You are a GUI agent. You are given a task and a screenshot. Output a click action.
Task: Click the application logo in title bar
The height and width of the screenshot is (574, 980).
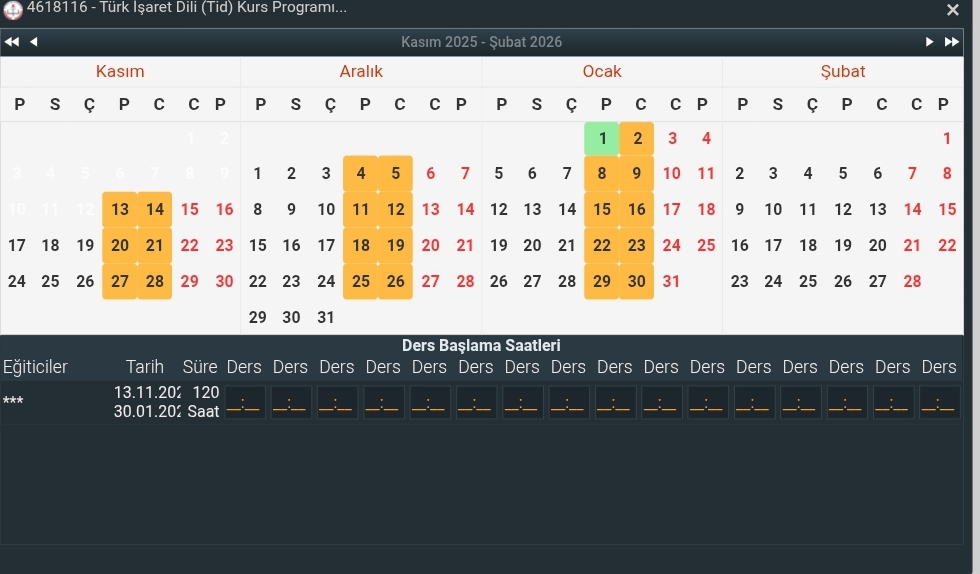pos(12,9)
